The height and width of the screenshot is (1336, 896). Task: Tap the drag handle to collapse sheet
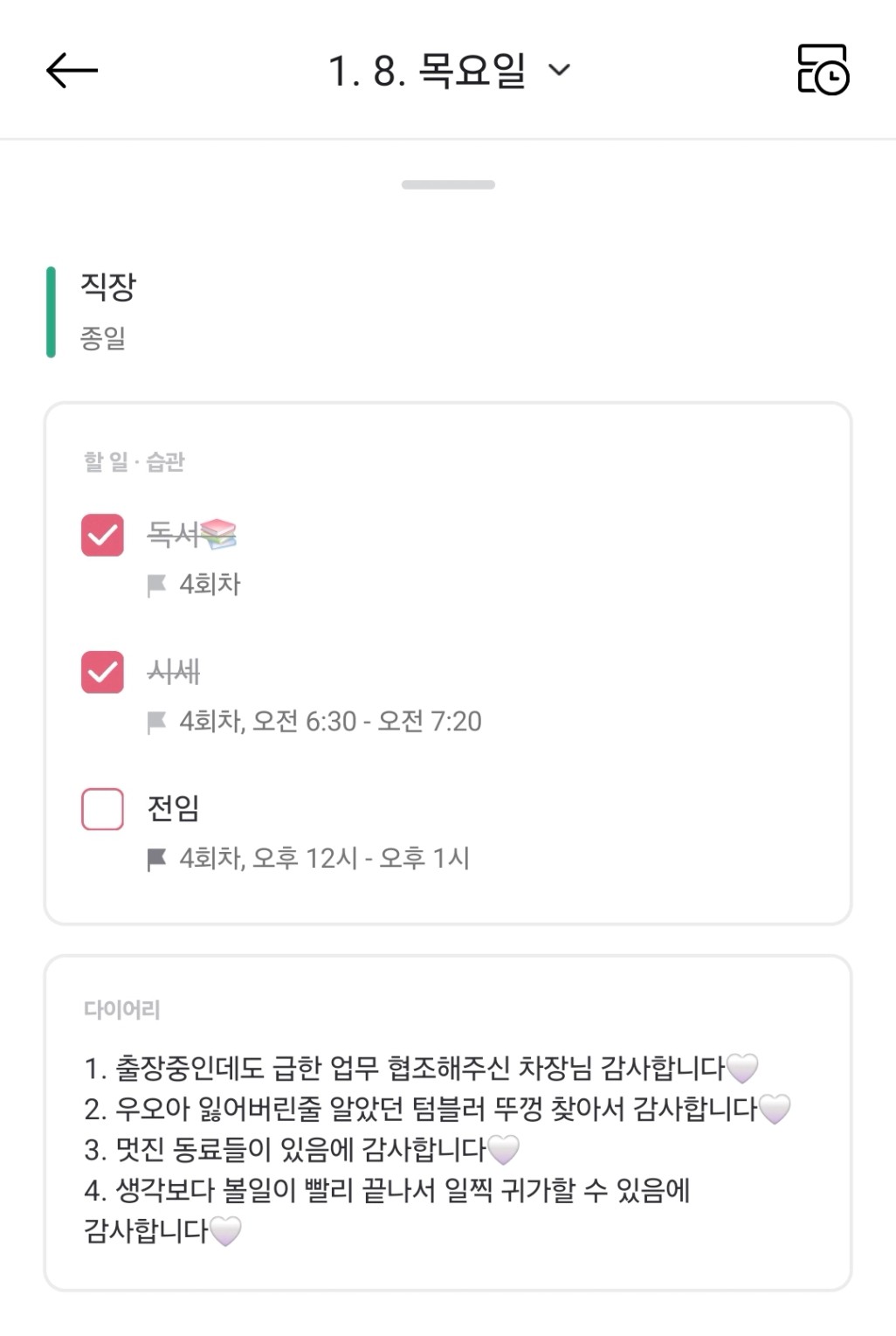tap(448, 184)
